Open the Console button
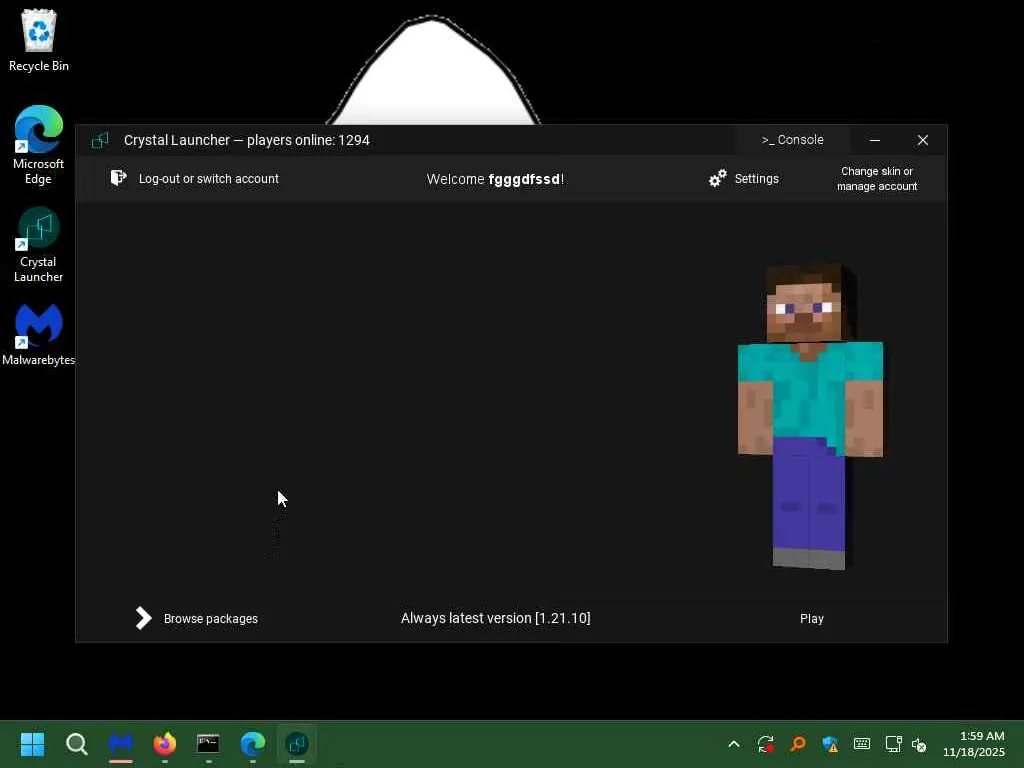1024x768 pixels. coord(792,140)
